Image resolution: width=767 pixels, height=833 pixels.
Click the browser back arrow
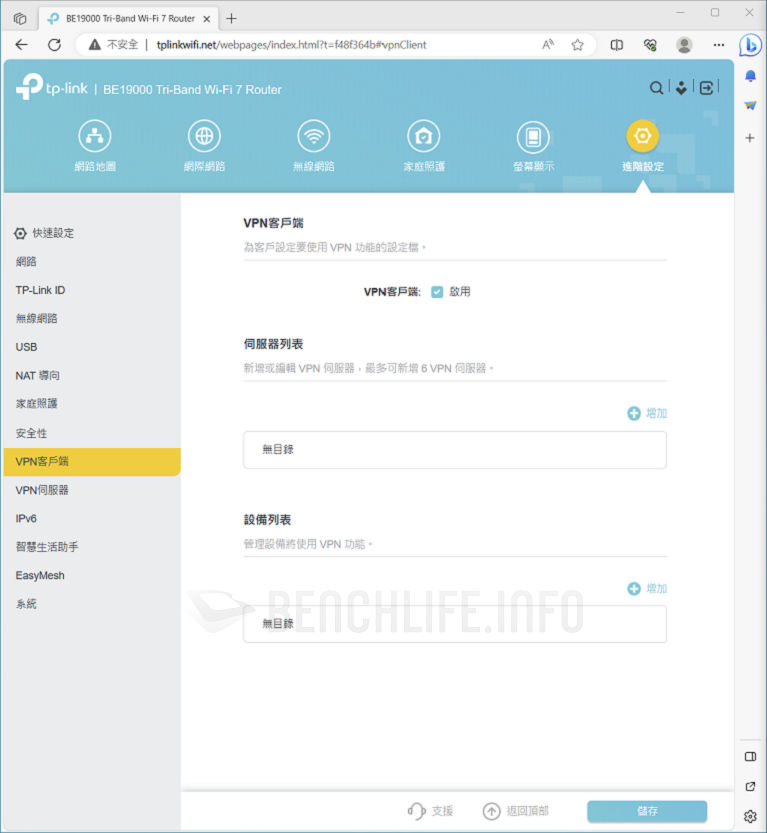22,45
